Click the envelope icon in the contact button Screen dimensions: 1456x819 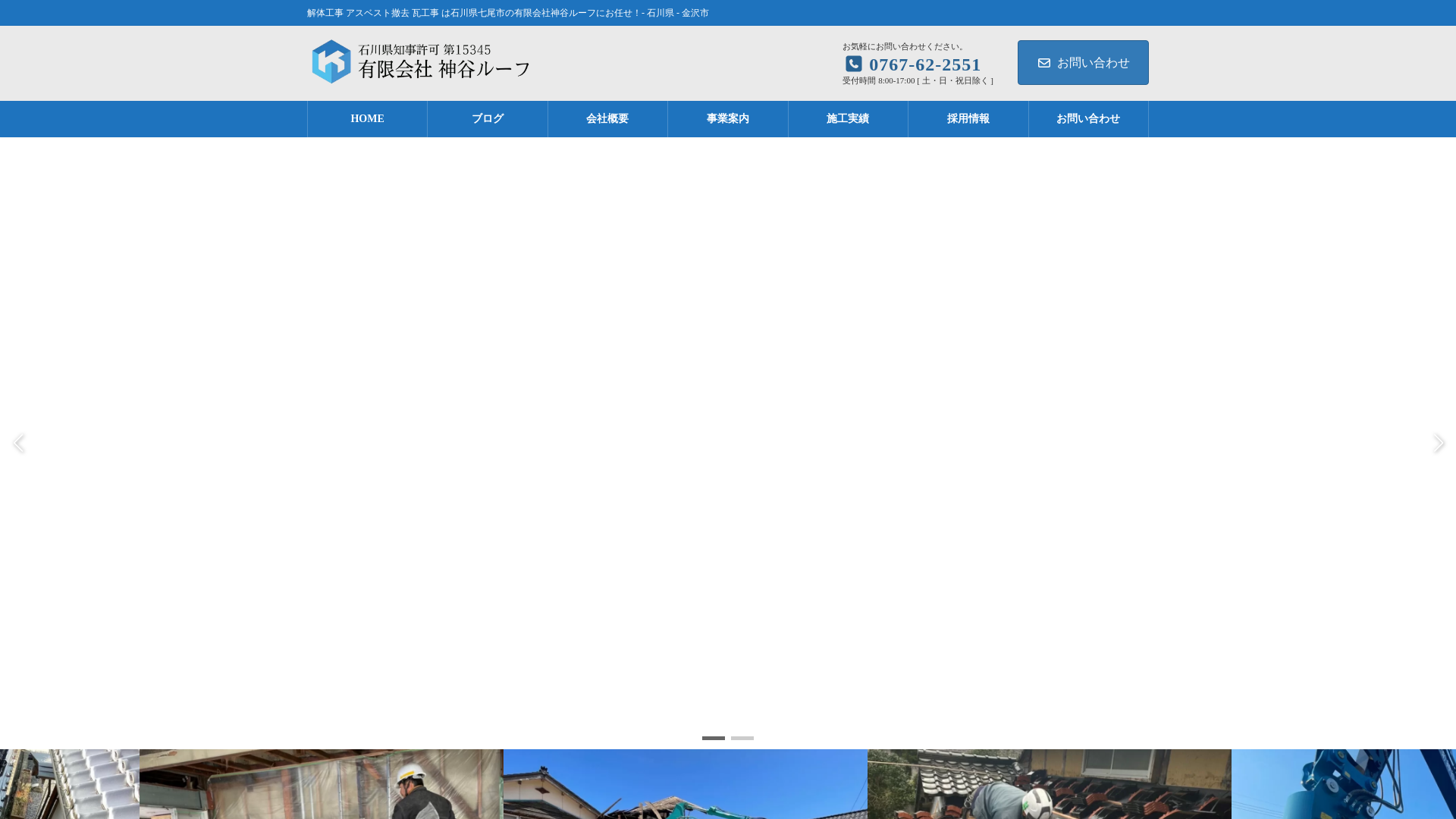click(1045, 63)
